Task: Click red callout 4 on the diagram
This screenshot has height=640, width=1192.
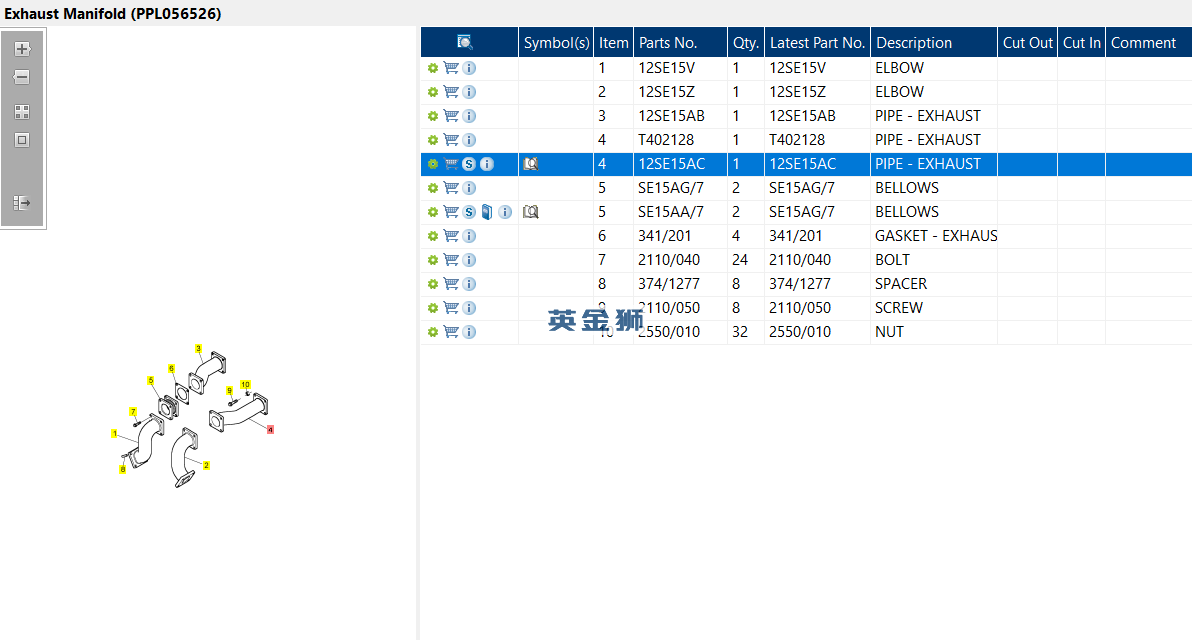Action: [x=270, y=429]
